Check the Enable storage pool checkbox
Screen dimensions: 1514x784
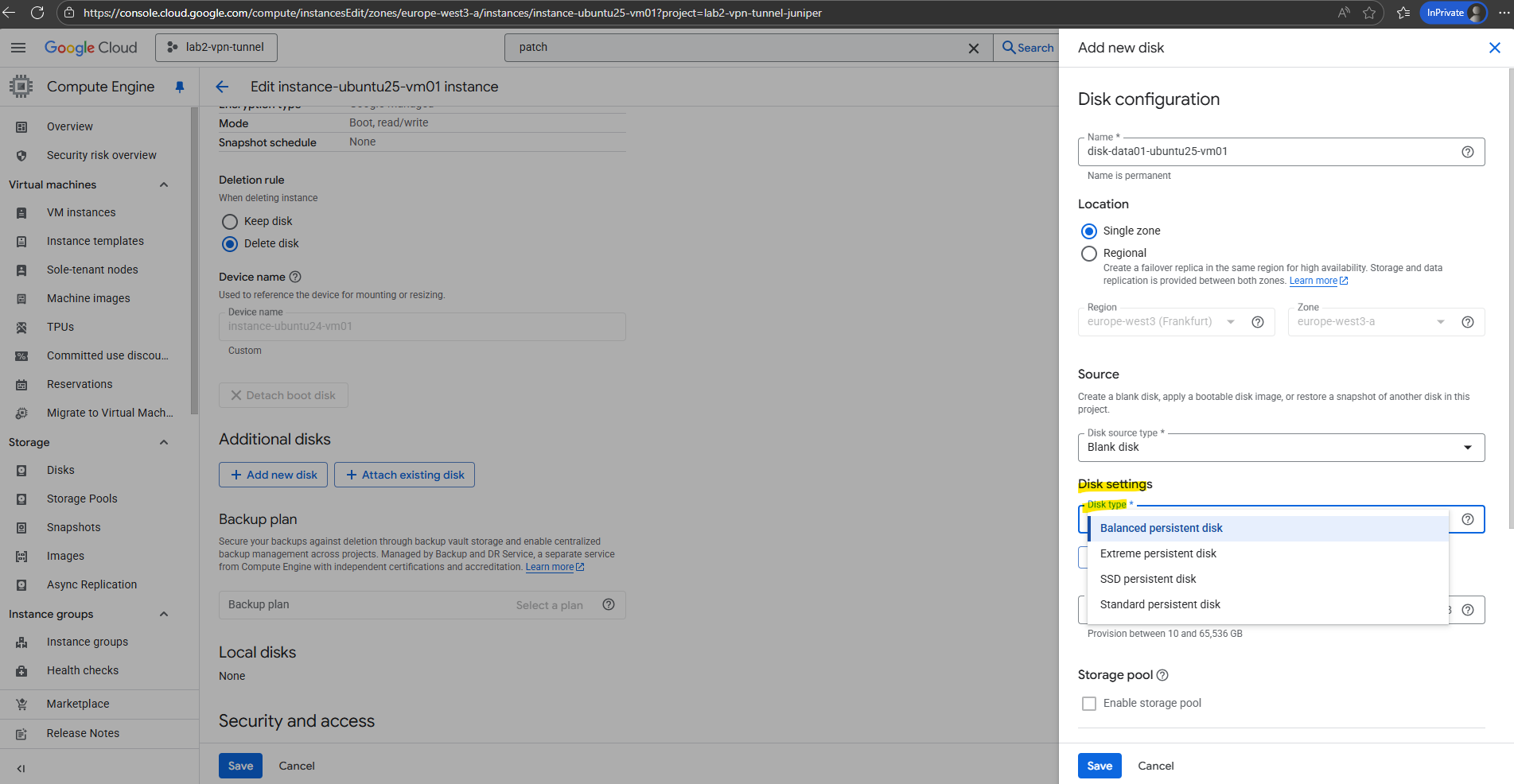1089,704
